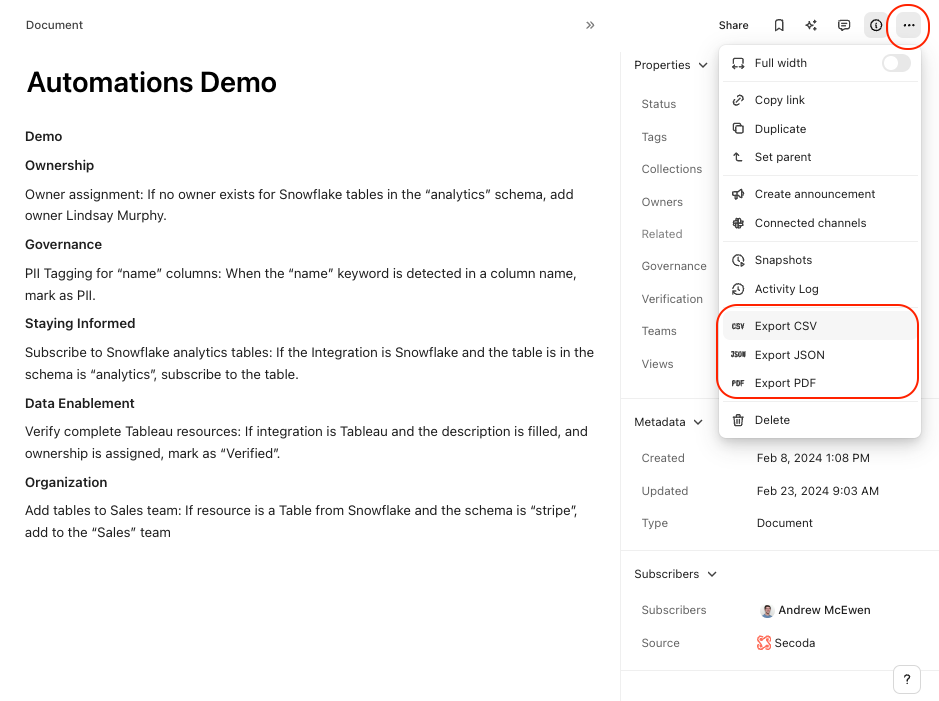Toggle the info panel icon
The height and width of the screenshot is (701, 939).
tap(876, 25)
